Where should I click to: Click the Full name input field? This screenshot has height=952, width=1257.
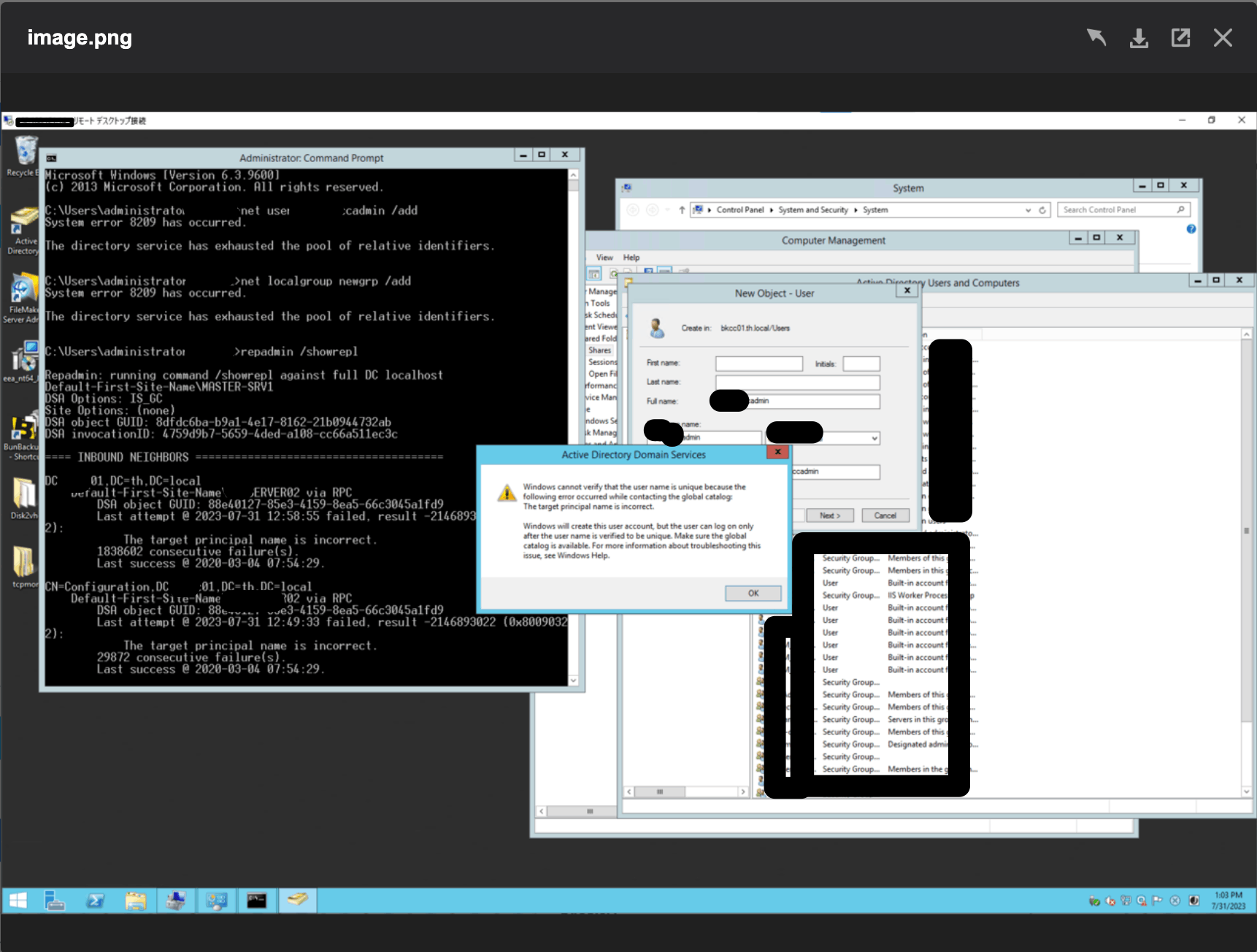pyautogui.click(x=798, y=402)
